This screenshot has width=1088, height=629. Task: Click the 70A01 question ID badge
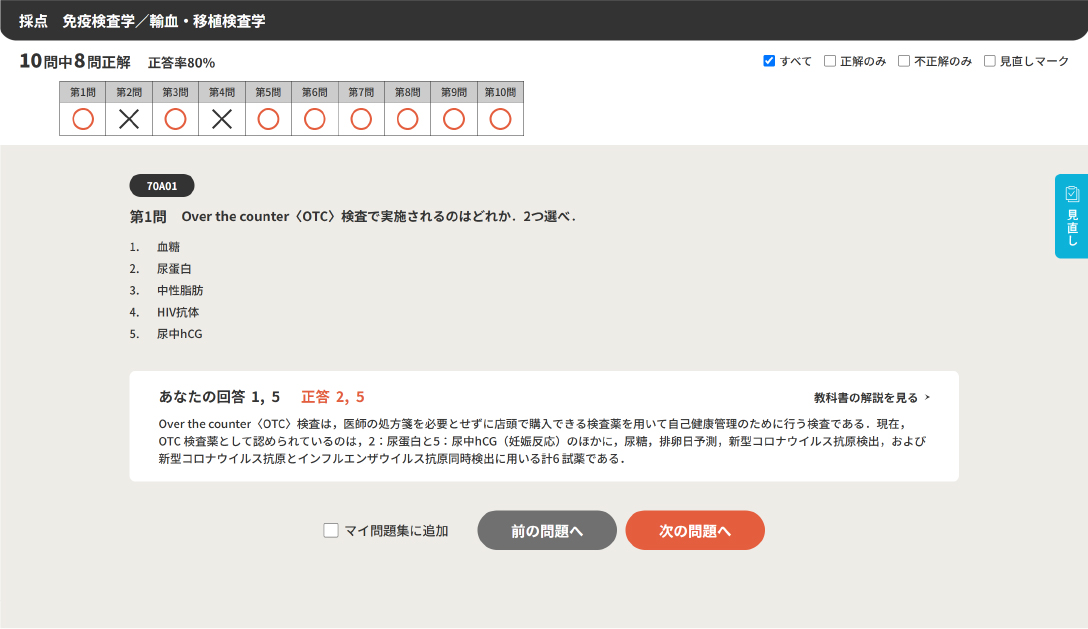click(x=162, y=186)
